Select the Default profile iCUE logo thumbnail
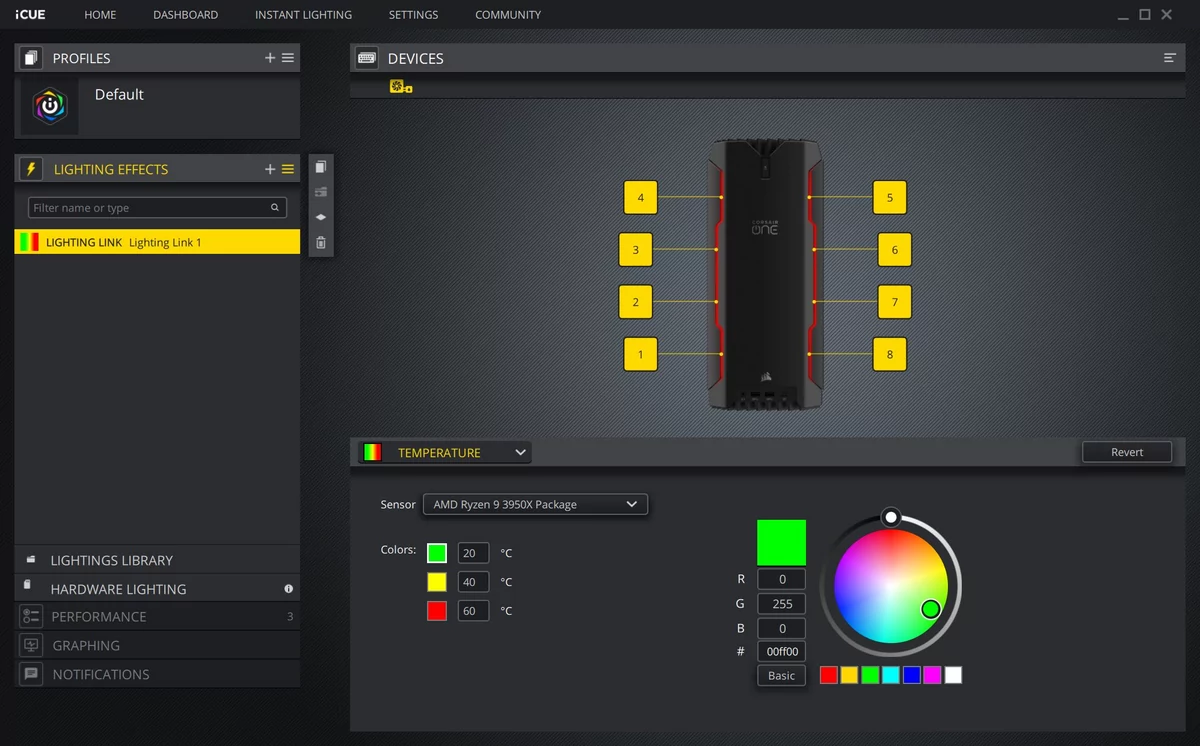The image size is (1200, 746). 50,107
